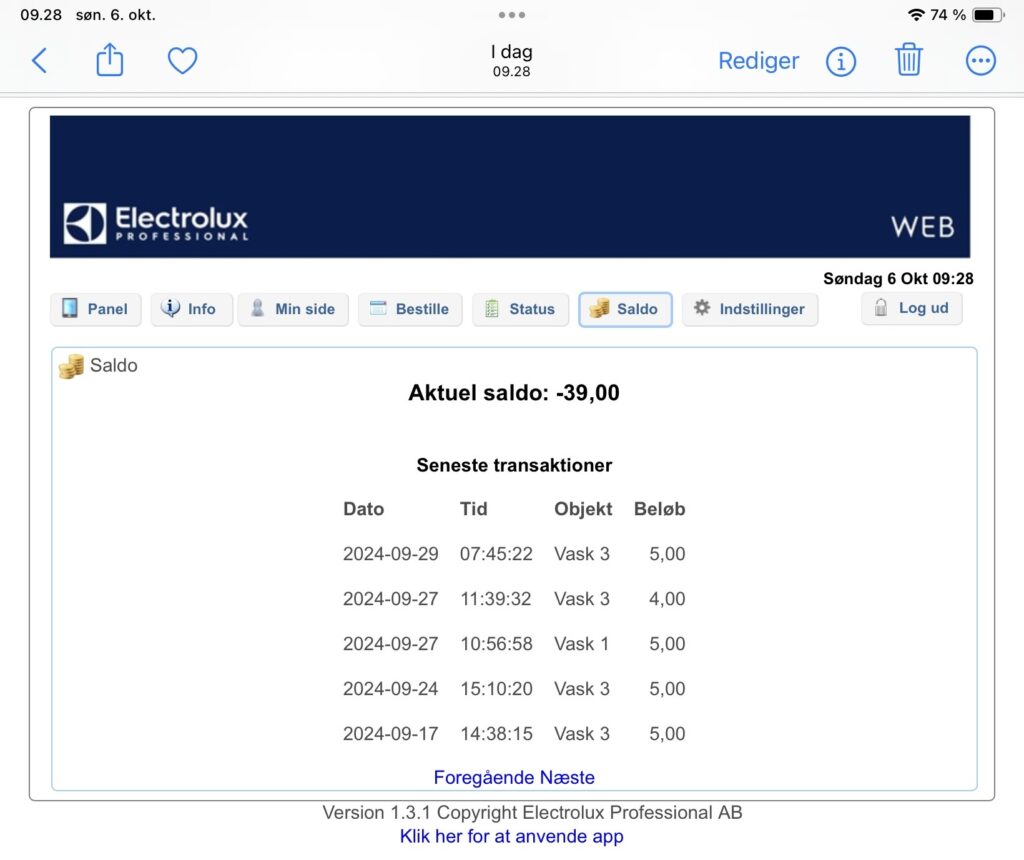Select time cell 11:39:32
The width and height of the screenshot is (1024, 860).
click(x=496, y=599)
